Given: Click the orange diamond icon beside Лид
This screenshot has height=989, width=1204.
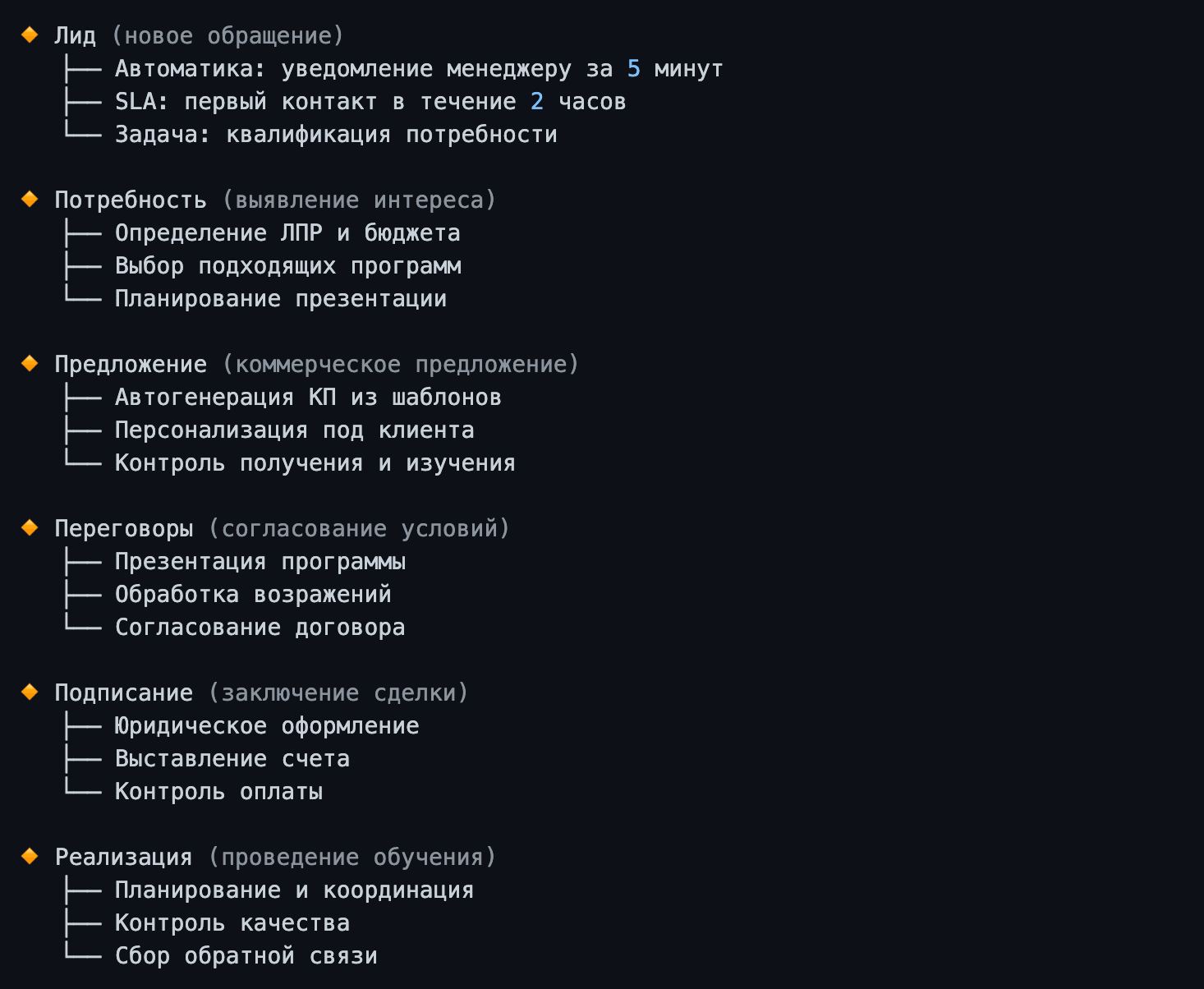Looking at the screenshot, I should [30, 34].
